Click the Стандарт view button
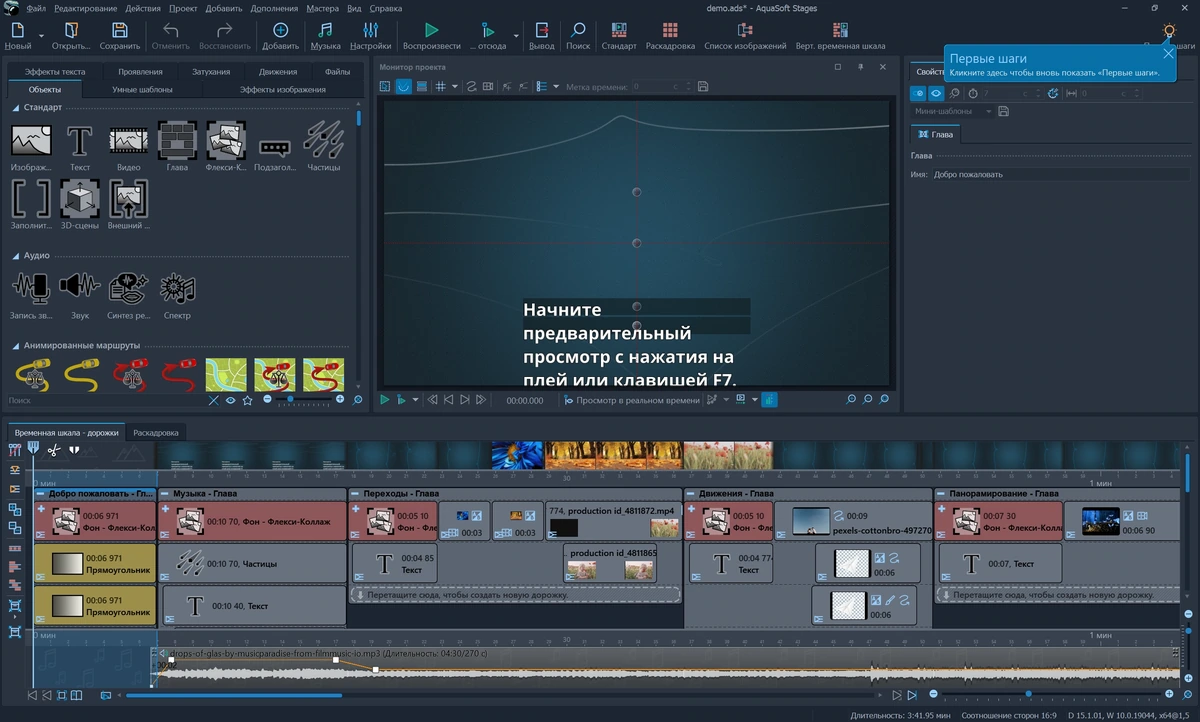 (620, 36)
